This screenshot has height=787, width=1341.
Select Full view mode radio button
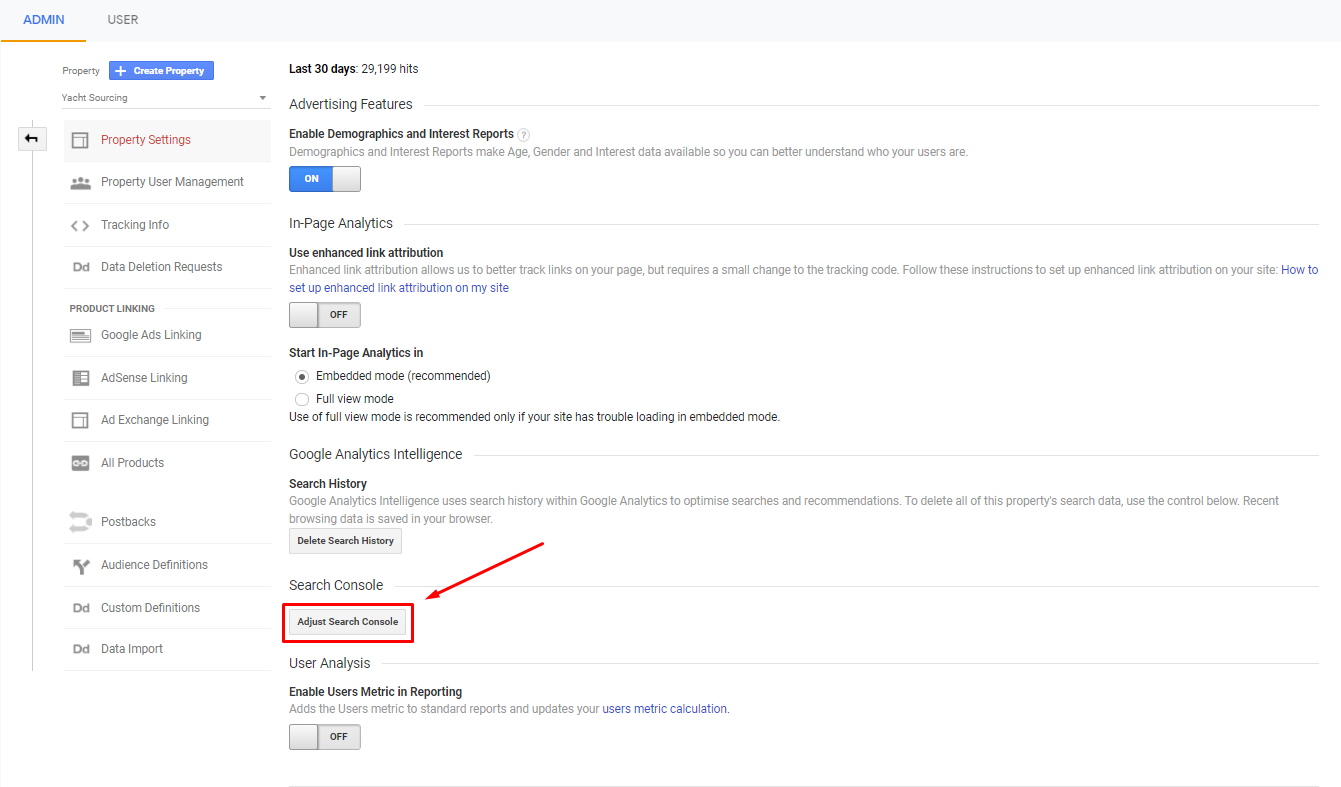click(302, 399)
